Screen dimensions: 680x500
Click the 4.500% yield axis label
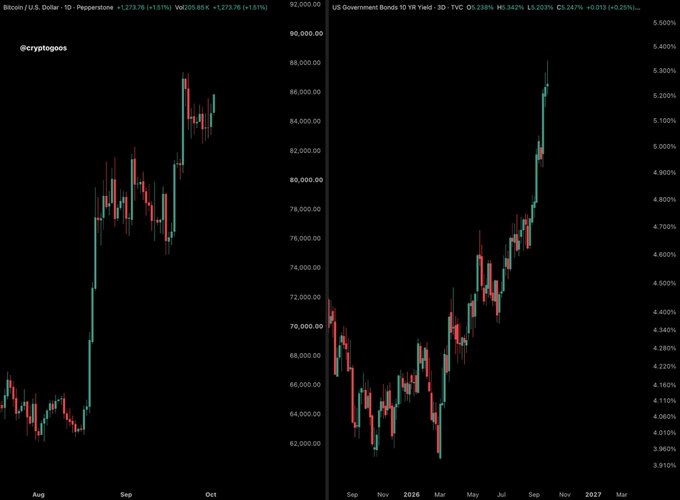pos(664,283)
